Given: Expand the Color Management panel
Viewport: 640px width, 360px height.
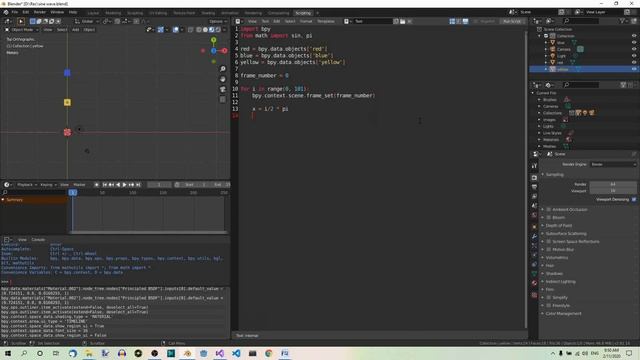Looking at the screenshot, I should (563, 313).
